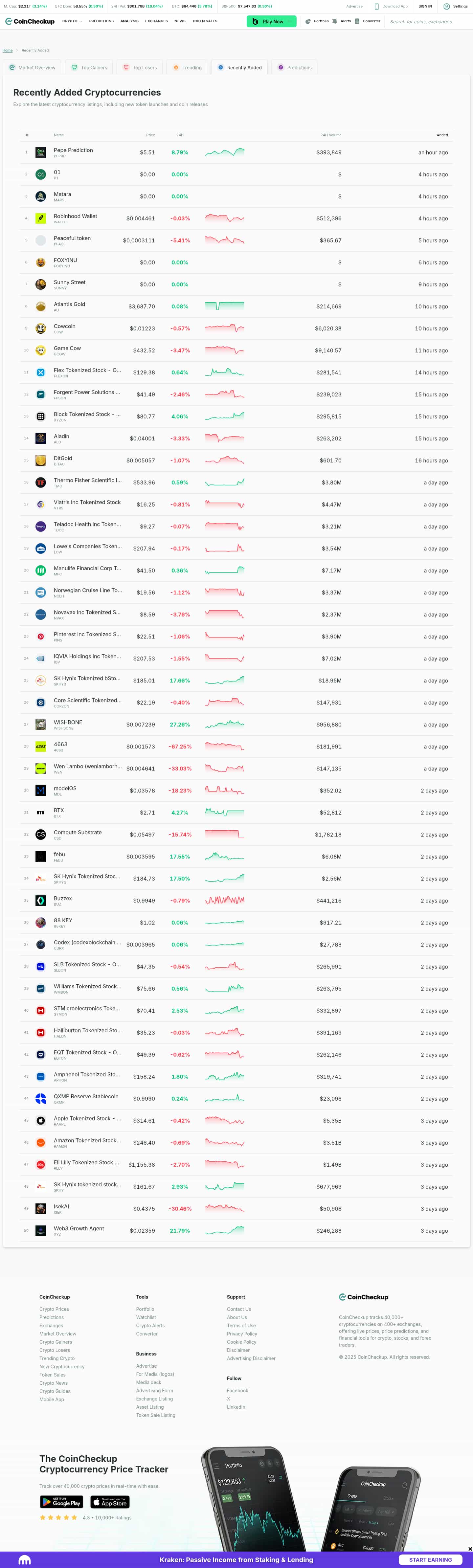
Task: Click the START EARNING button
Action: pyautogui.click(x=430, y=1560)
